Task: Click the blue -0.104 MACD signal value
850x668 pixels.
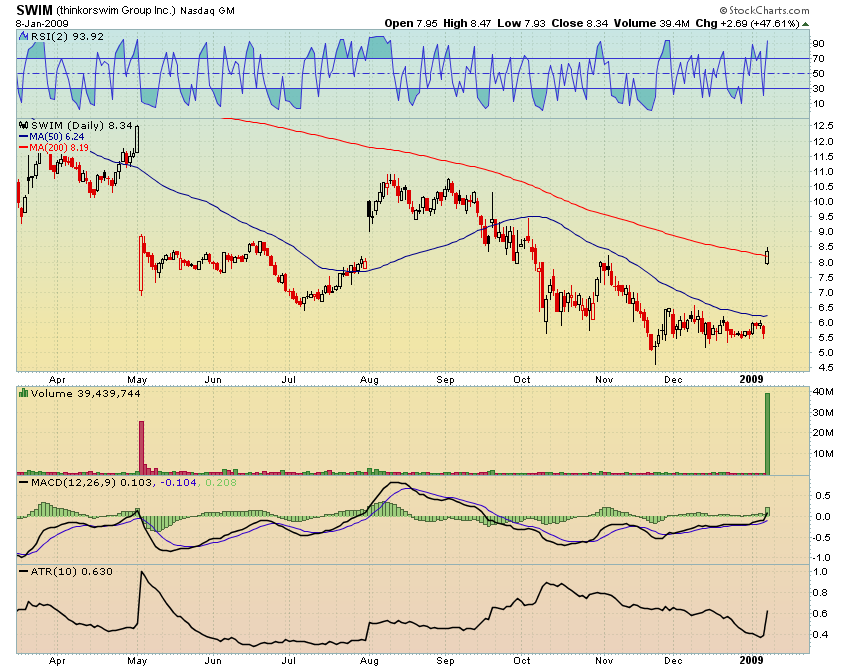Action: (178, 482)
